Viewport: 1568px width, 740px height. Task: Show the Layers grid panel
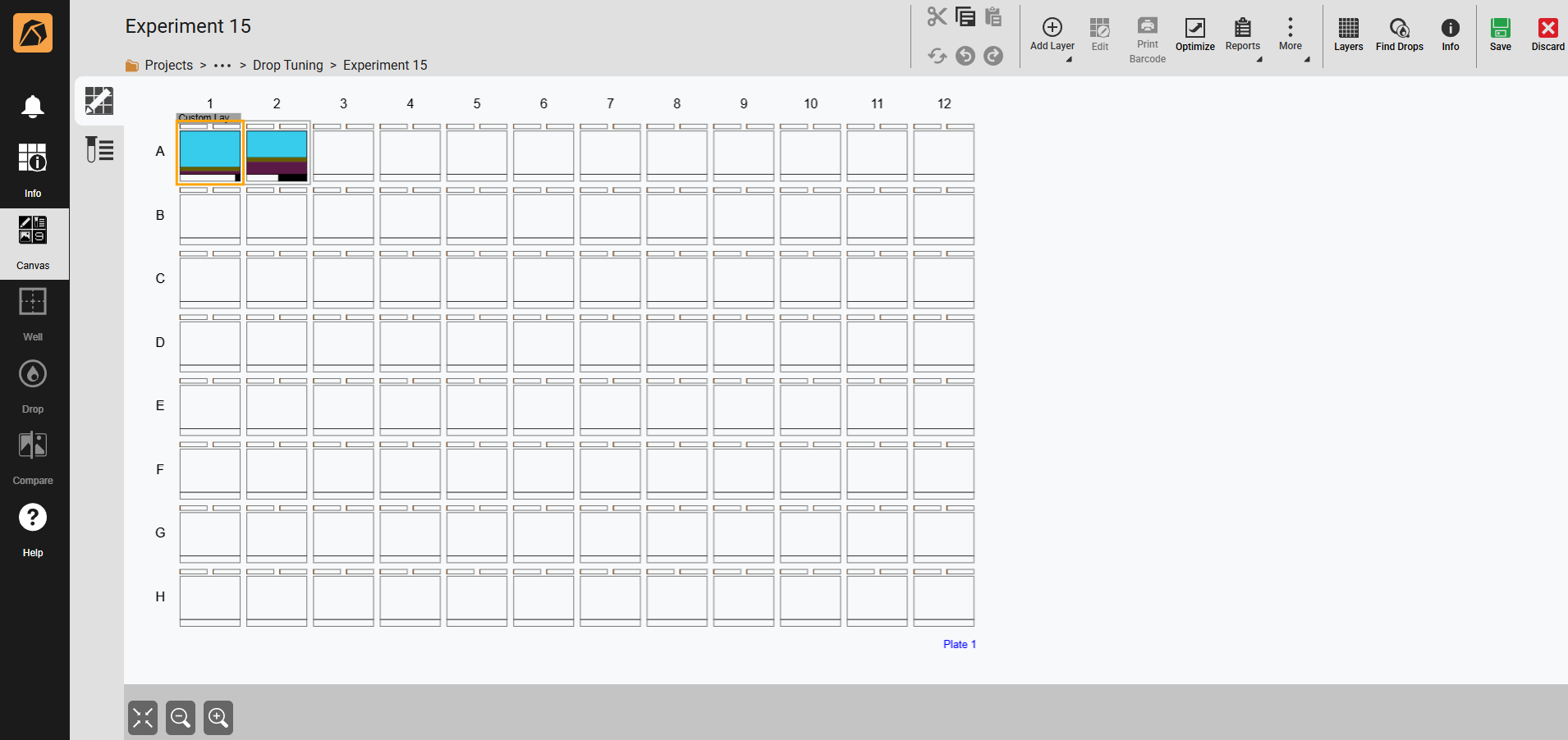pyautogui.click(x=1348, y=34)
